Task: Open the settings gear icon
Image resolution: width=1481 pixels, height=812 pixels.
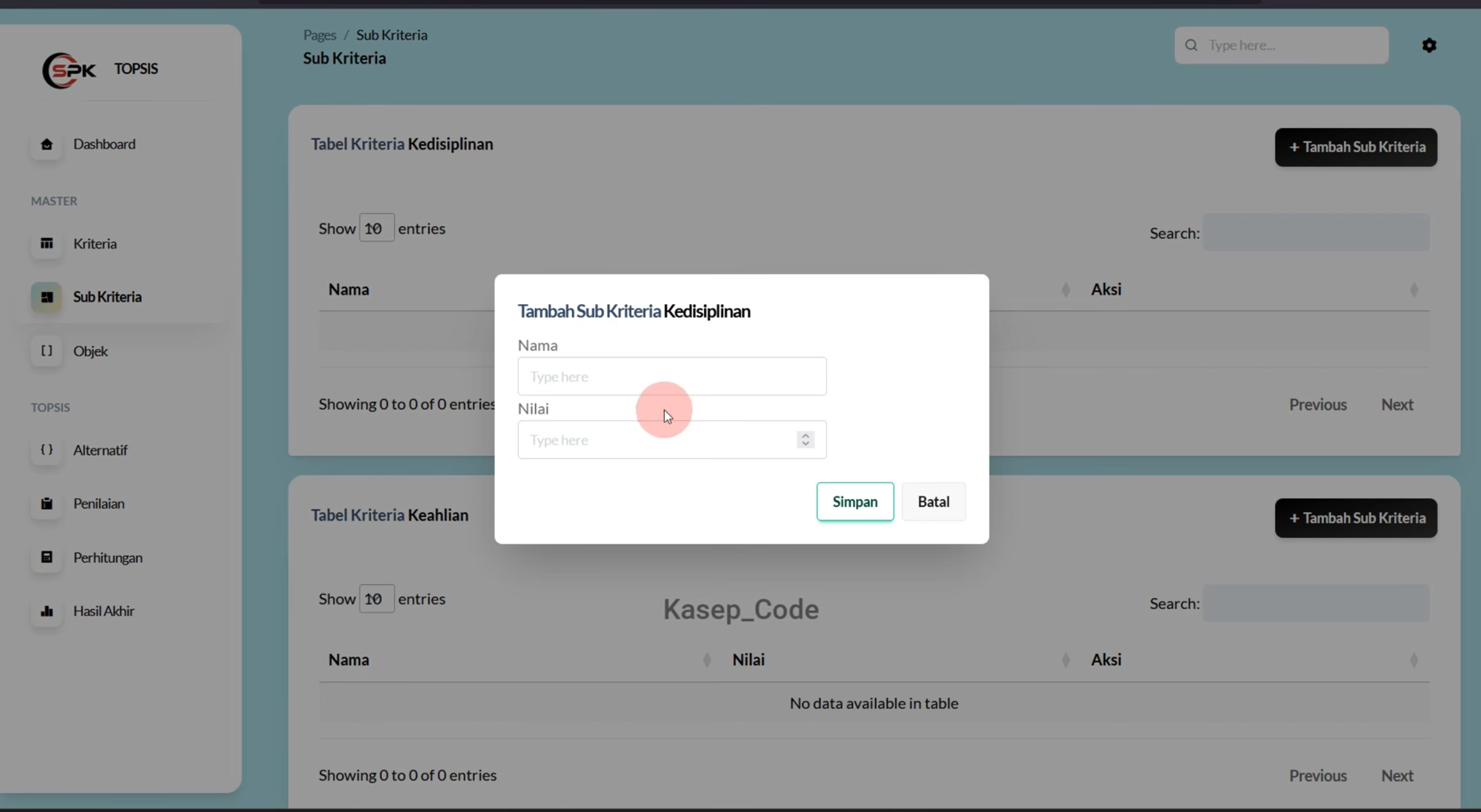Action: click(1429, 45)
